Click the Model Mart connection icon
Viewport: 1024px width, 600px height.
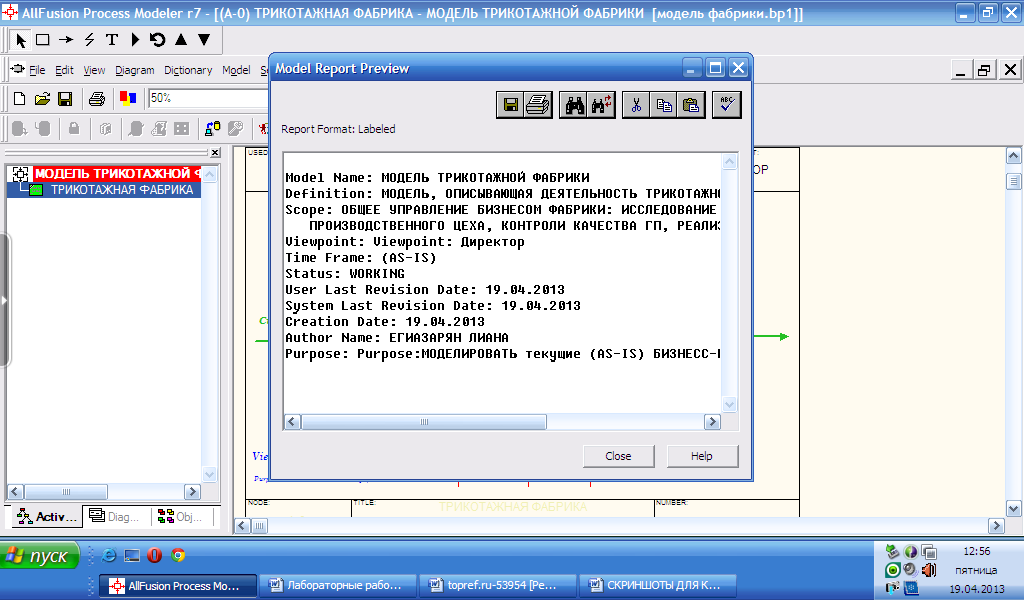212,129
